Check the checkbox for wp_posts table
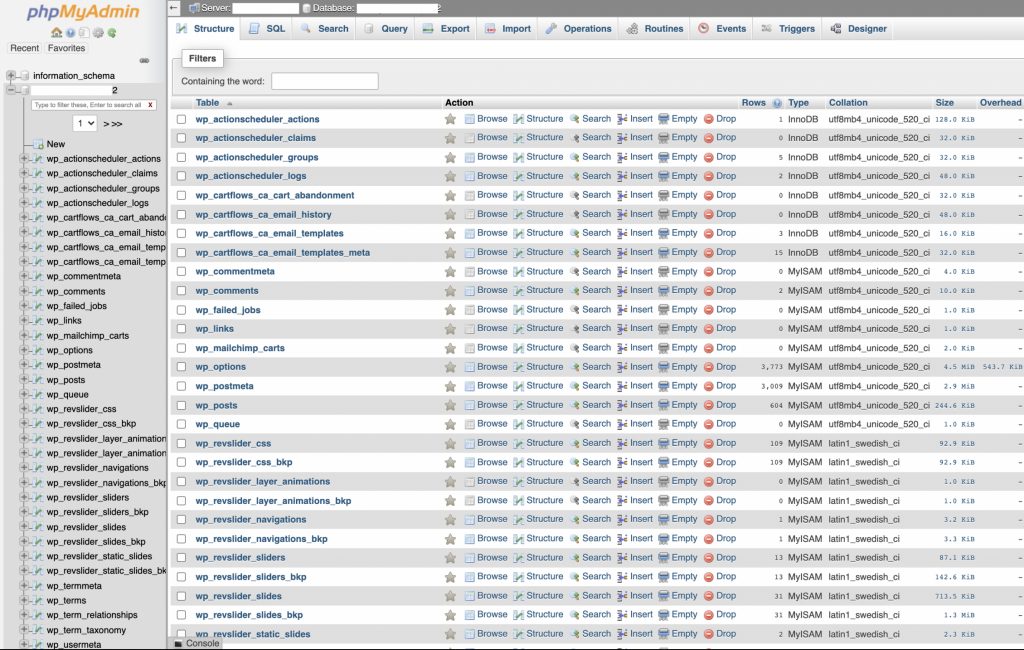Screen dimensions: 1024x650 181,404
